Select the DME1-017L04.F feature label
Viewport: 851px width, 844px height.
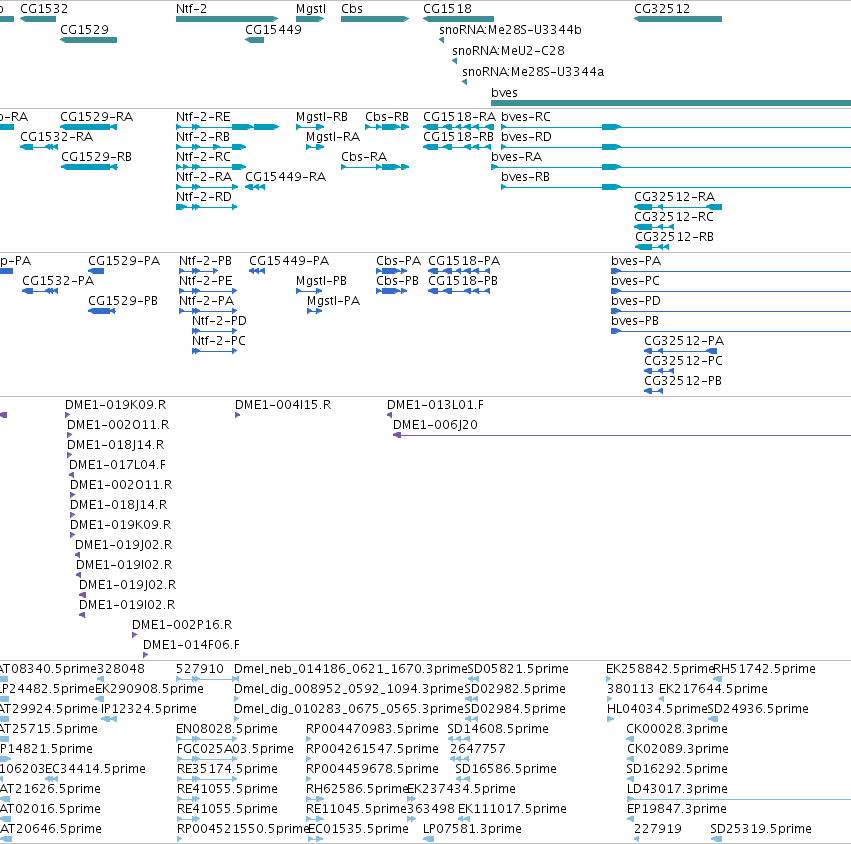[117, 465]
